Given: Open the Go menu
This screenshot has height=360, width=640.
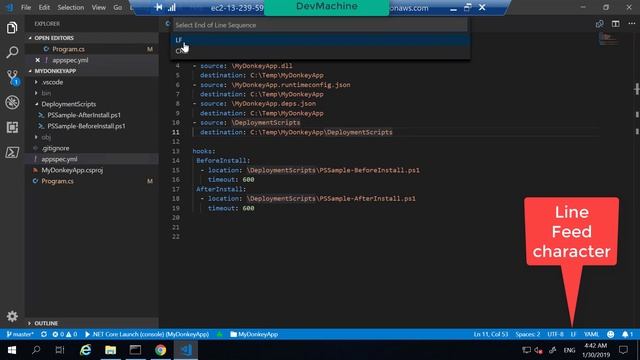Looking at the screenshot, I should [118, 7].
